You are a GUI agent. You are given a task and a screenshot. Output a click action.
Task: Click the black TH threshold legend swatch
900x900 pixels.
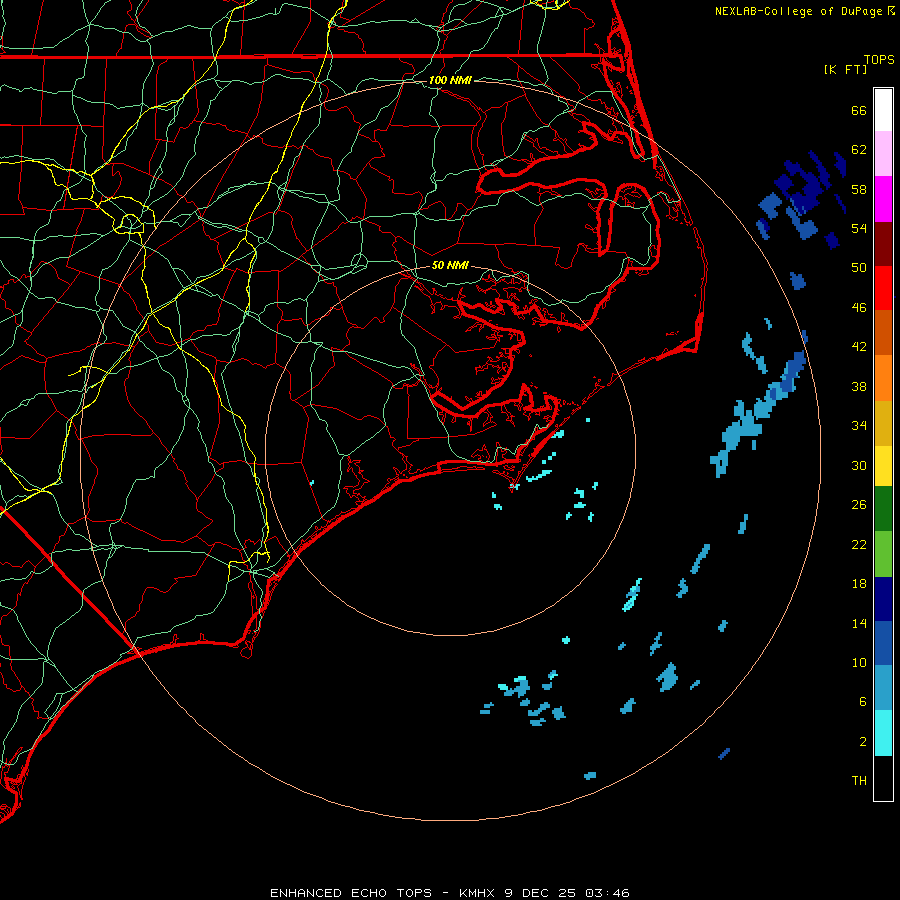[883, 778]
